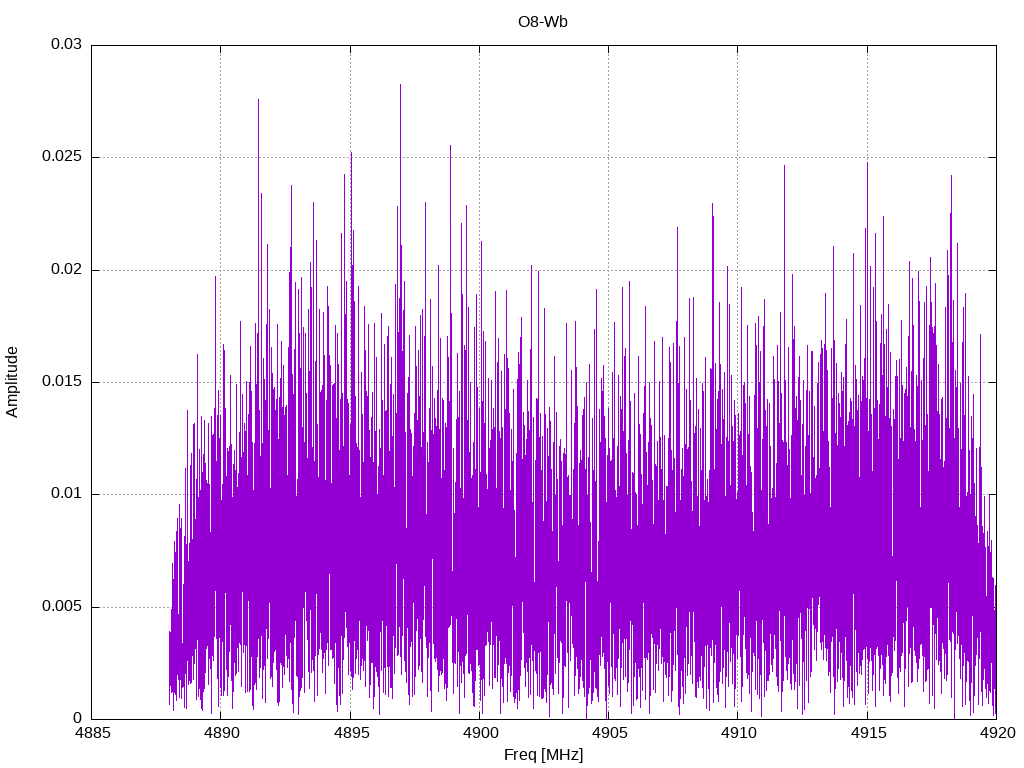Viewport: 1024px width, 768px height.
Task: Click the 0.01 y-axis tick label
Action: pos(67,494)
